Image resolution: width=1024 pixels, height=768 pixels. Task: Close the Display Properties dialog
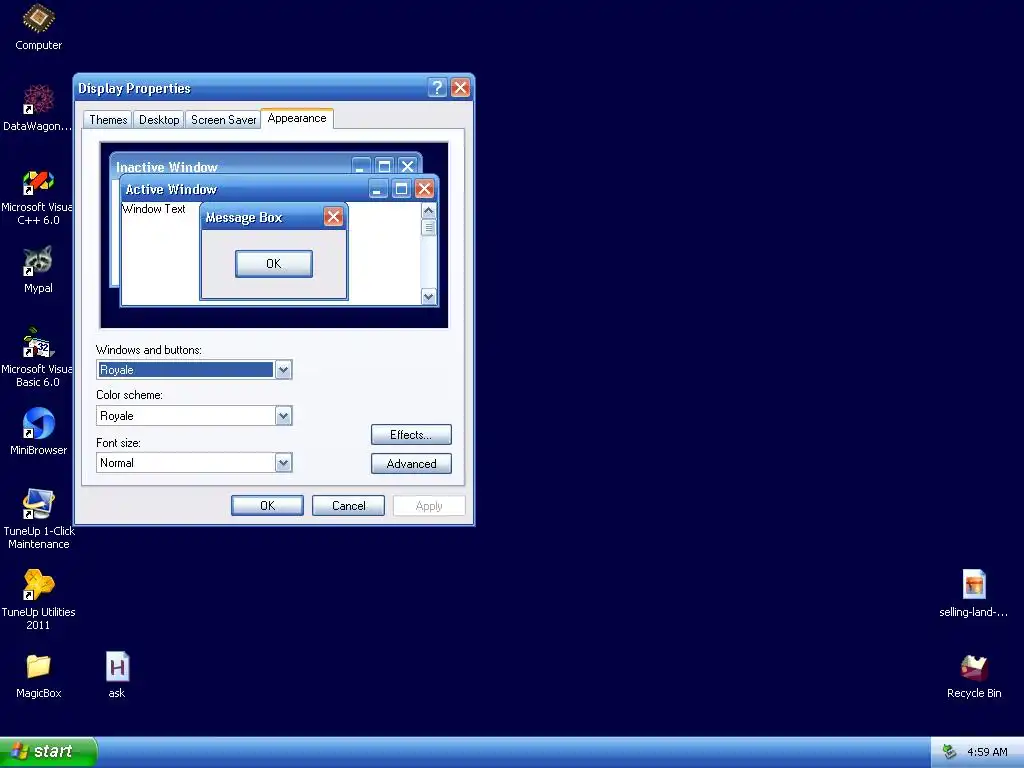pyautogui.click(x=460, y=88)
